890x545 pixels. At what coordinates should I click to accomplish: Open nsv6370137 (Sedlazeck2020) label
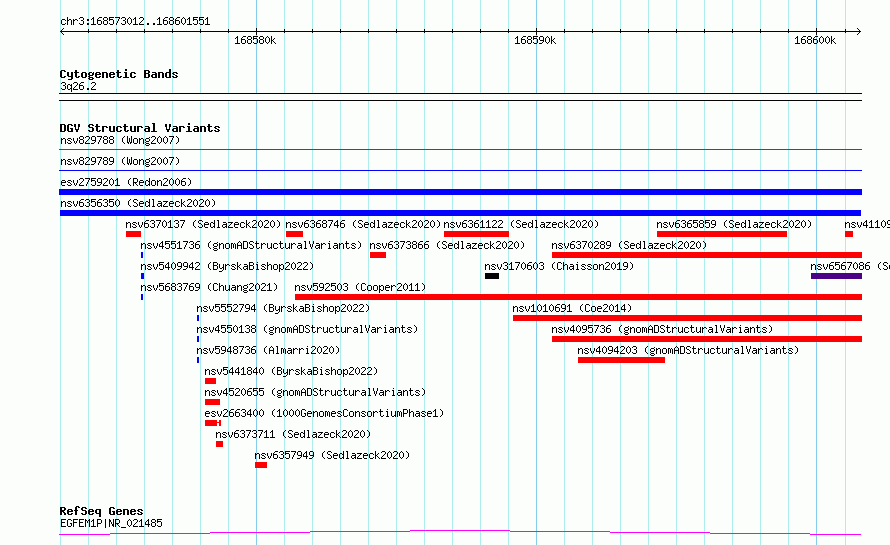click(203, 224)
